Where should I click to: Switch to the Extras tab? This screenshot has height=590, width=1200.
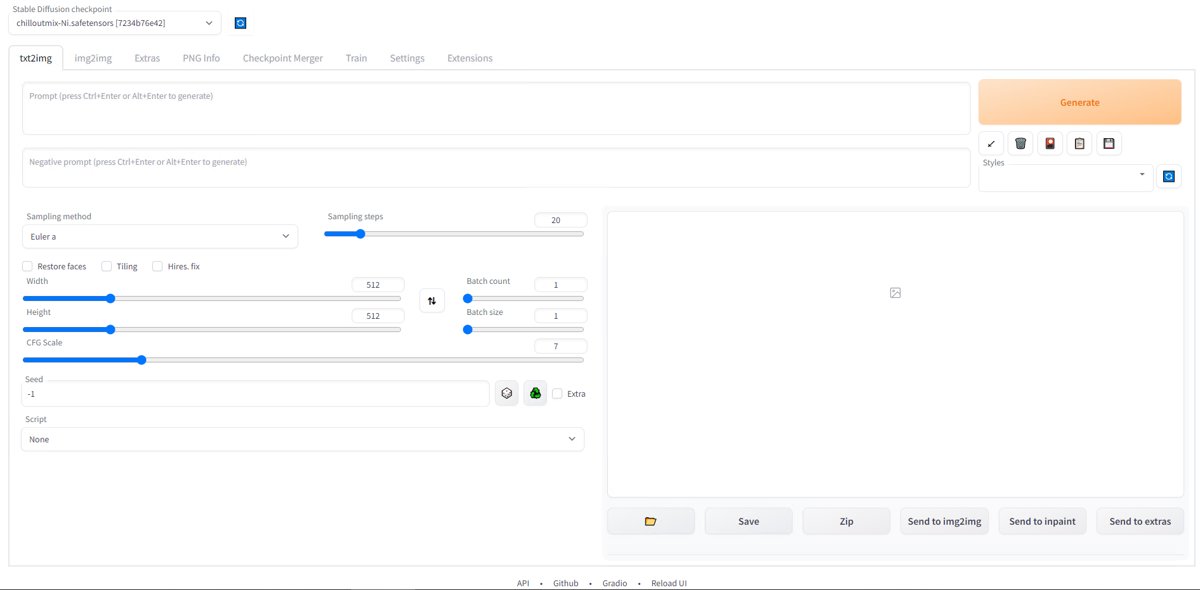[x=147, y=58]
